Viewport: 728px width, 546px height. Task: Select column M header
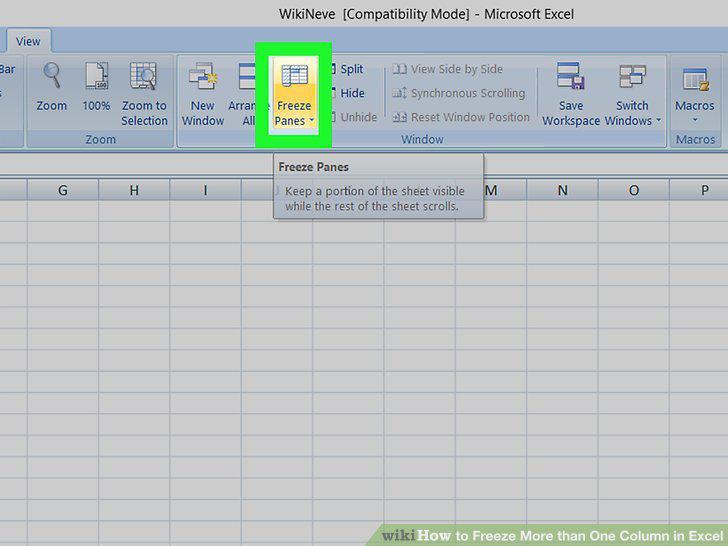coord(505,190)
